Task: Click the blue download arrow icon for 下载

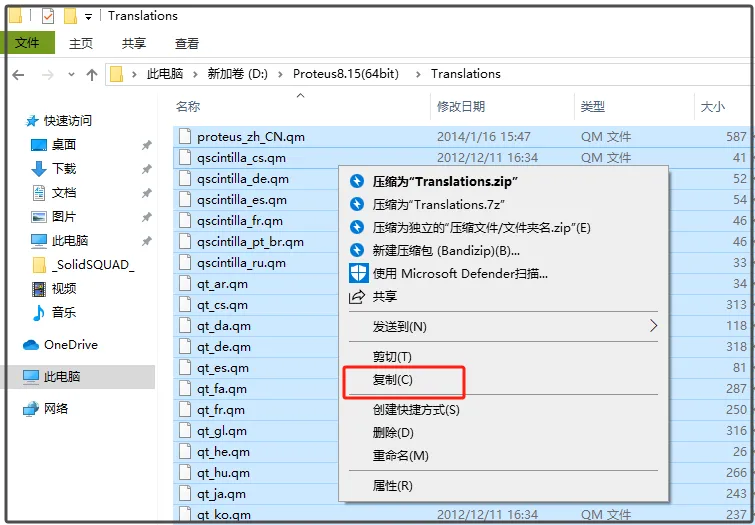Action: click(x=39, y=169)
